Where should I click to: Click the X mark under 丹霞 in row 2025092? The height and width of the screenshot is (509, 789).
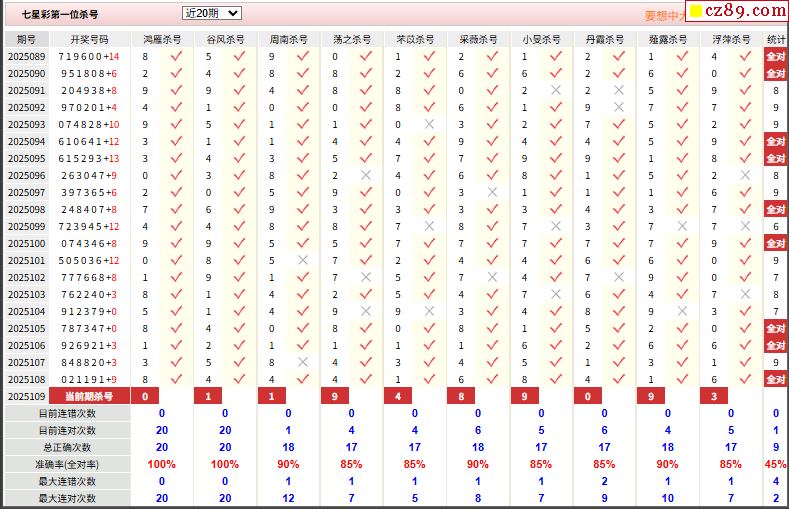click(x=618, y=107)
